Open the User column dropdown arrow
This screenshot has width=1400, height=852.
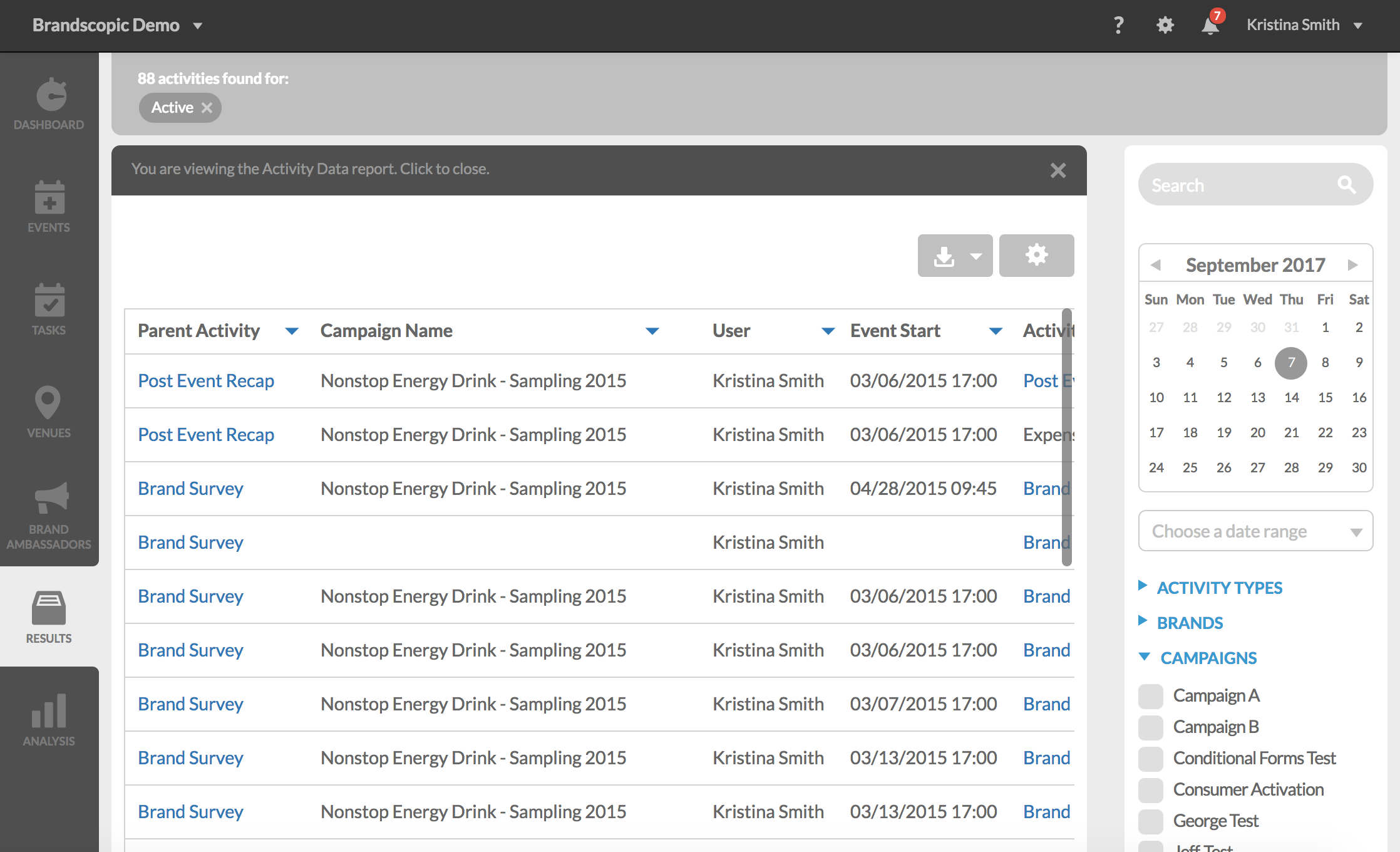828,331
